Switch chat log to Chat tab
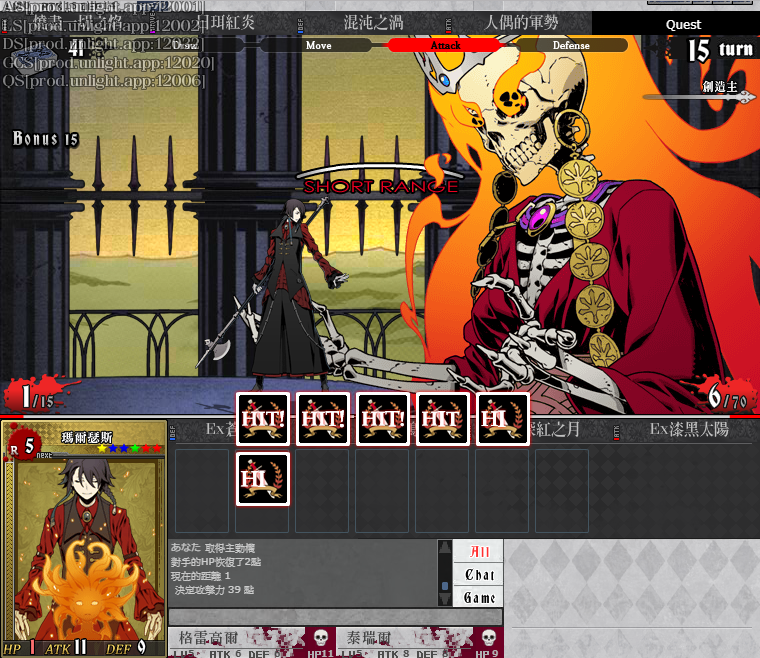The width and height of the screenshot is (760, 658). pos(479,575)
